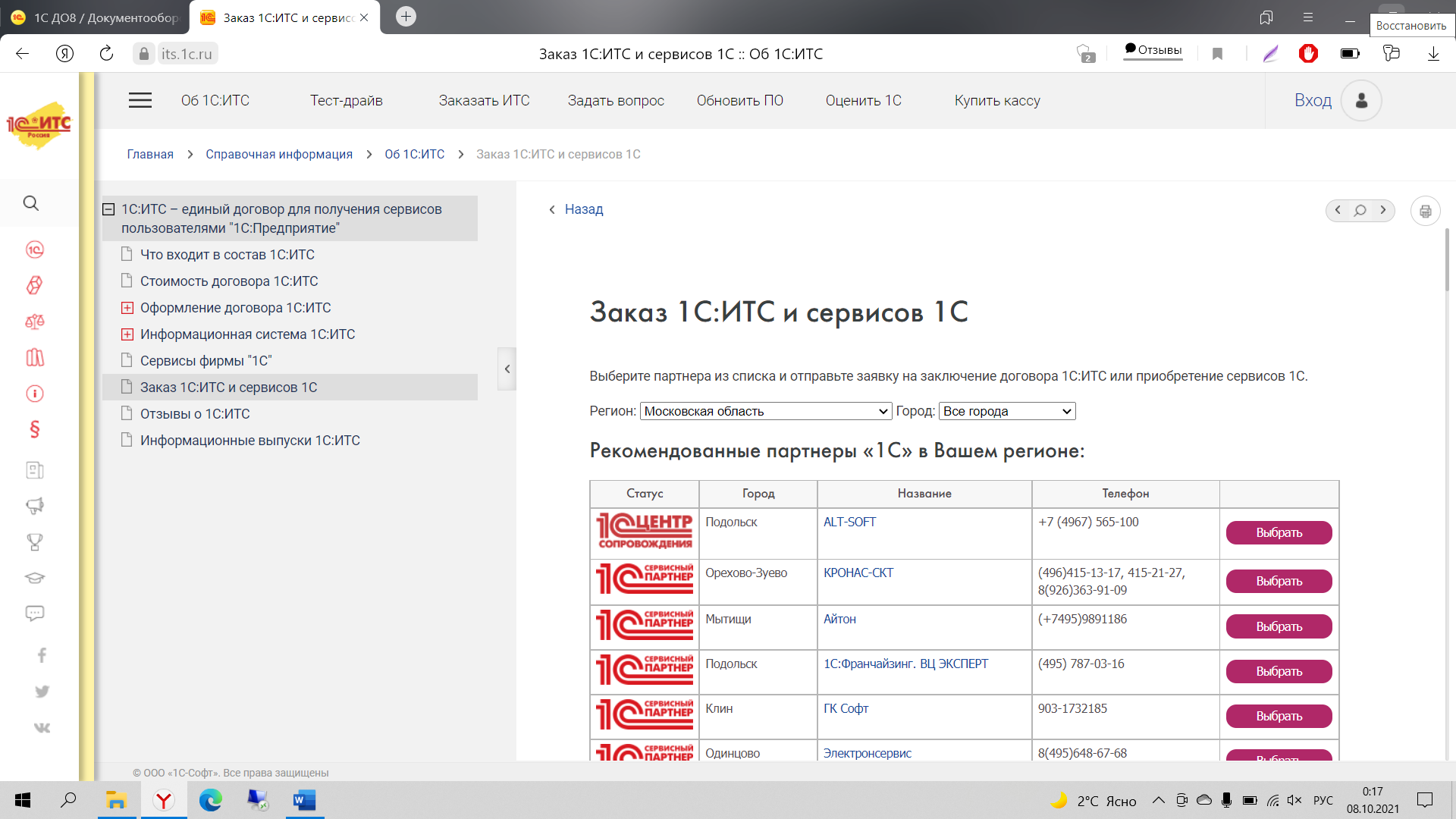The image size is (1456, 819).
Task: Open File Explorer from the taskbar
Action: [x=116, y=800]
